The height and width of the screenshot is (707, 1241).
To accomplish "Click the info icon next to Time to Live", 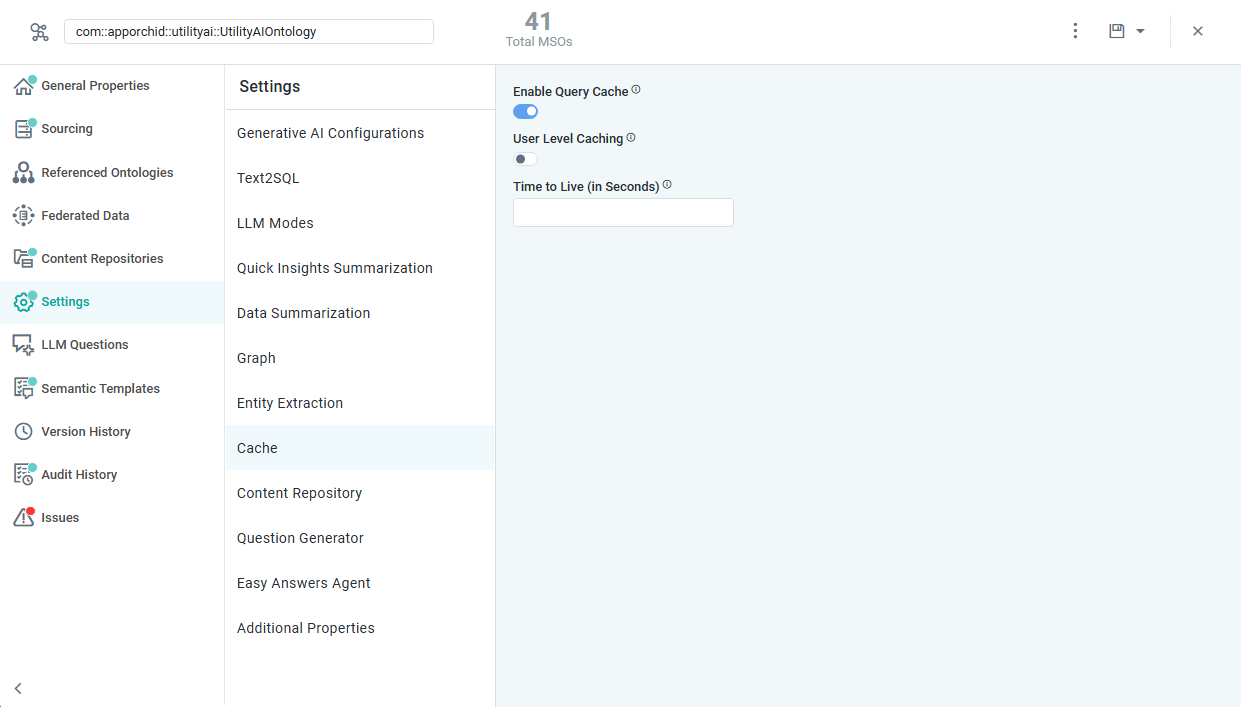I will coord(667,185).
